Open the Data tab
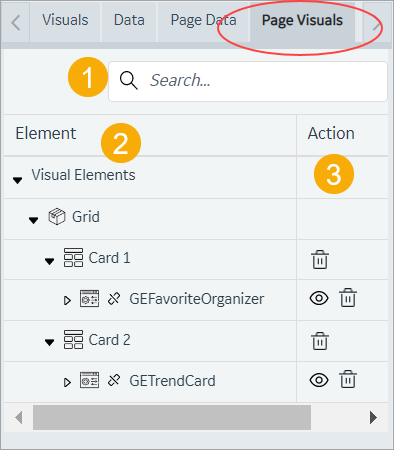394x450 pixels. tap(129, 20)
